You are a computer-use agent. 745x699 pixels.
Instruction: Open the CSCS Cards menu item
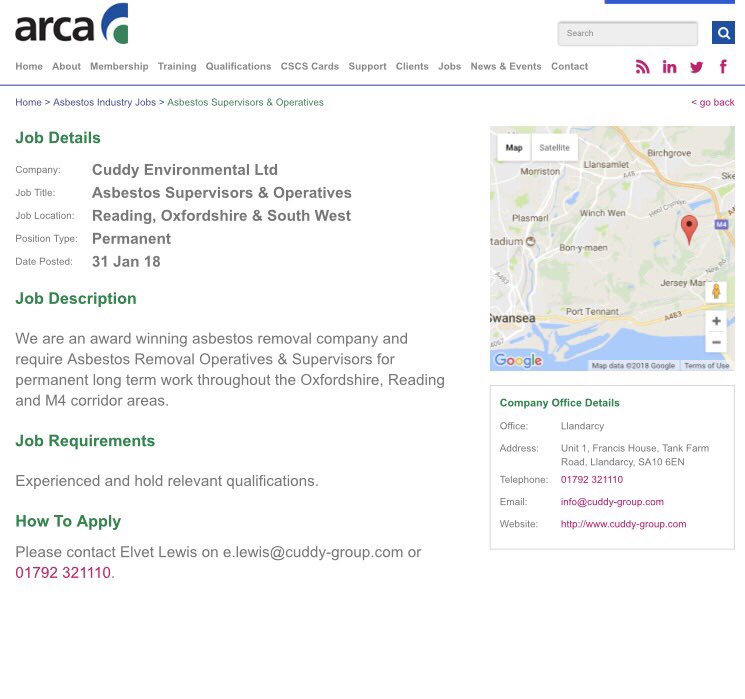point(310,67)
